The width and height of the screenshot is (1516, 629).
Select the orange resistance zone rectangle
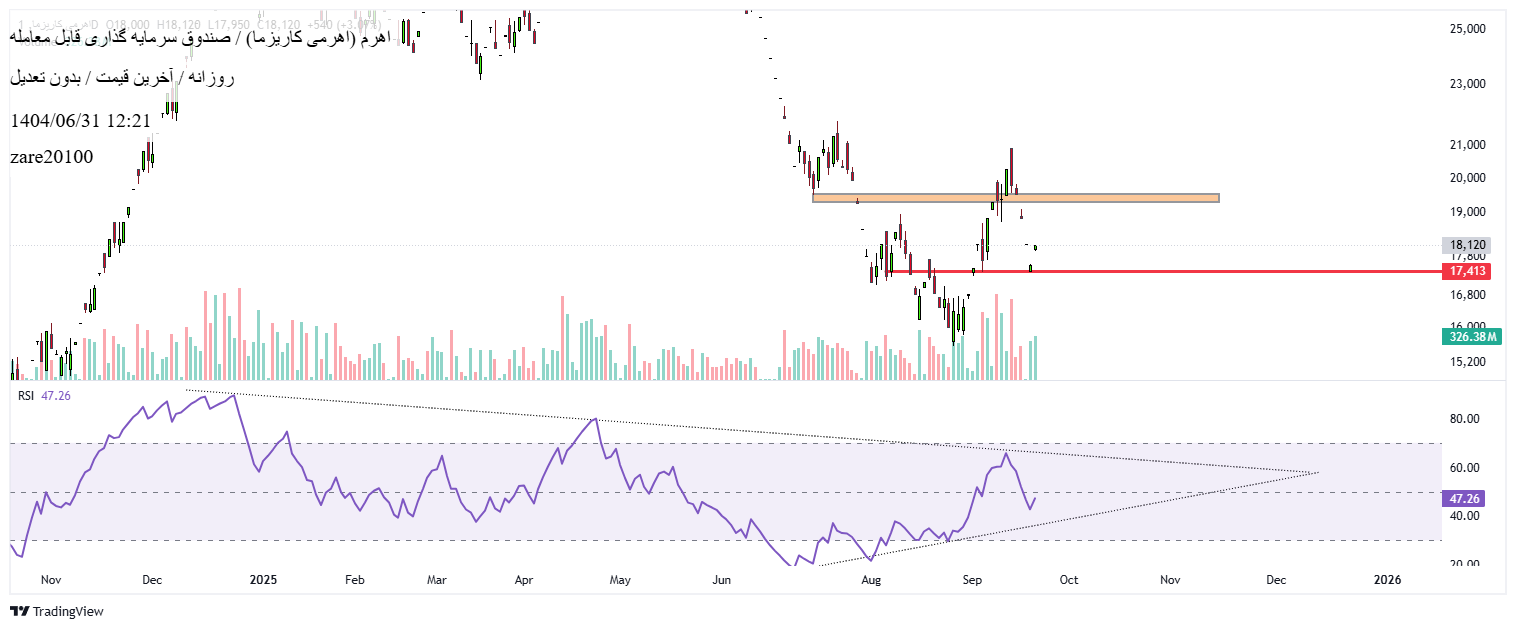(1016, 198)
